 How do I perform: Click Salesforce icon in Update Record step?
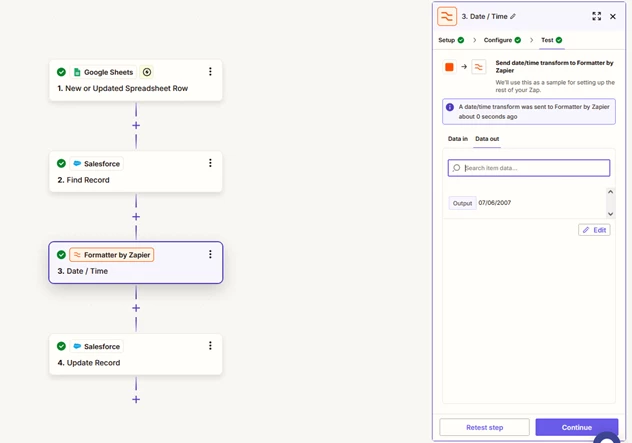(x=77, y=346)
